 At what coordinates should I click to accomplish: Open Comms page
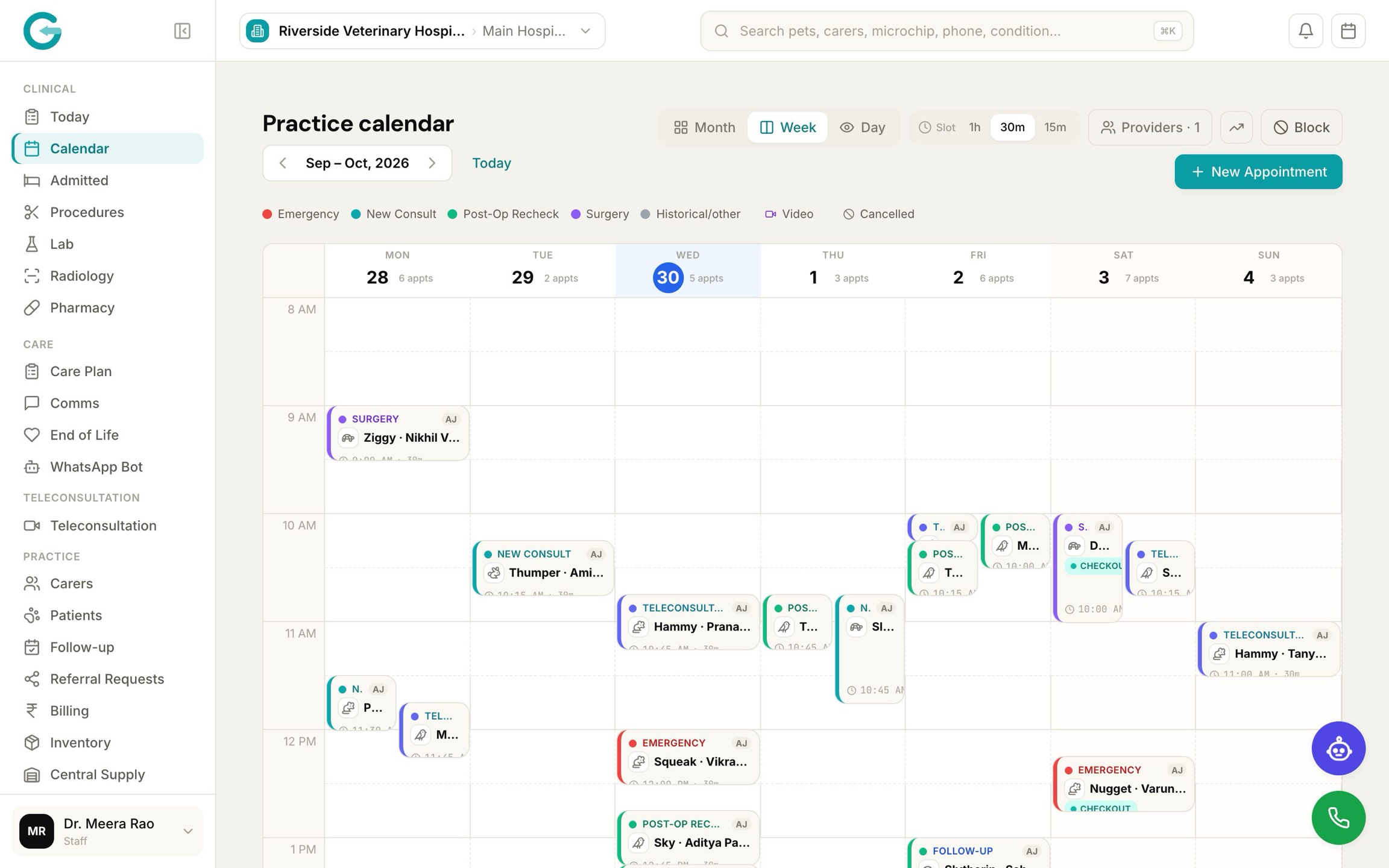[107, 403]
